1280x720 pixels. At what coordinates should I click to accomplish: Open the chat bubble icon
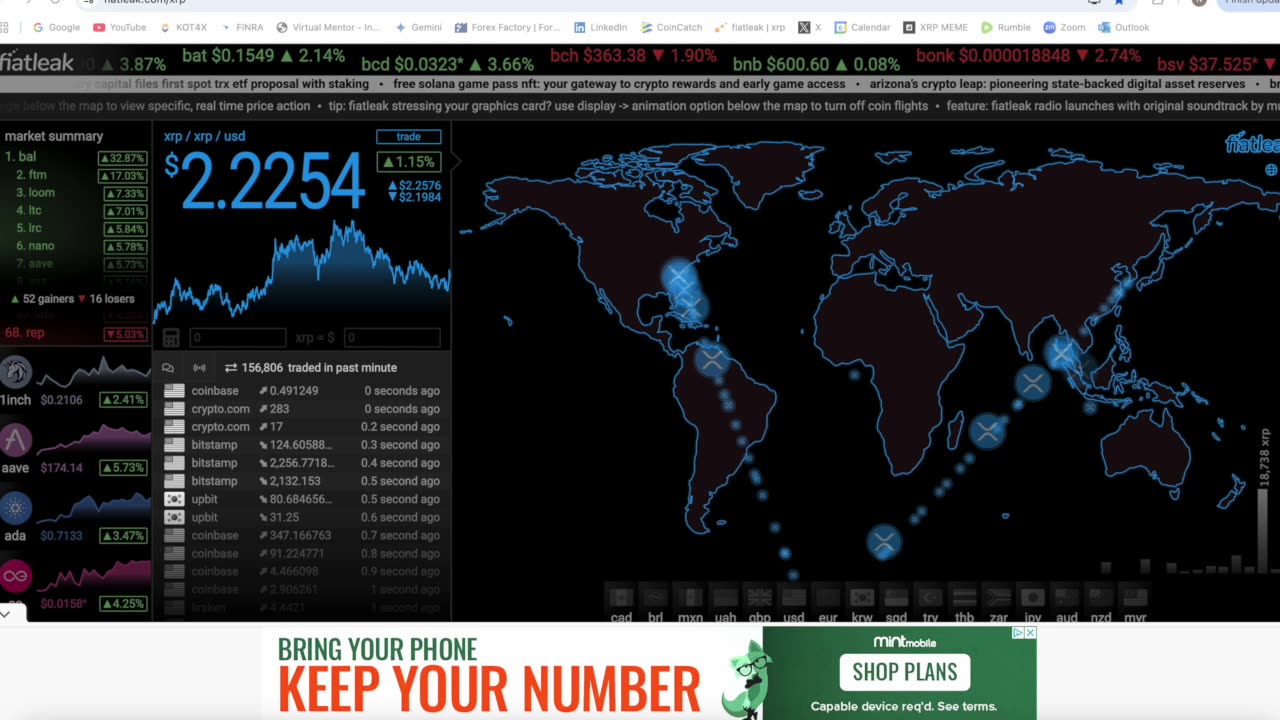[x=168, y=368]
